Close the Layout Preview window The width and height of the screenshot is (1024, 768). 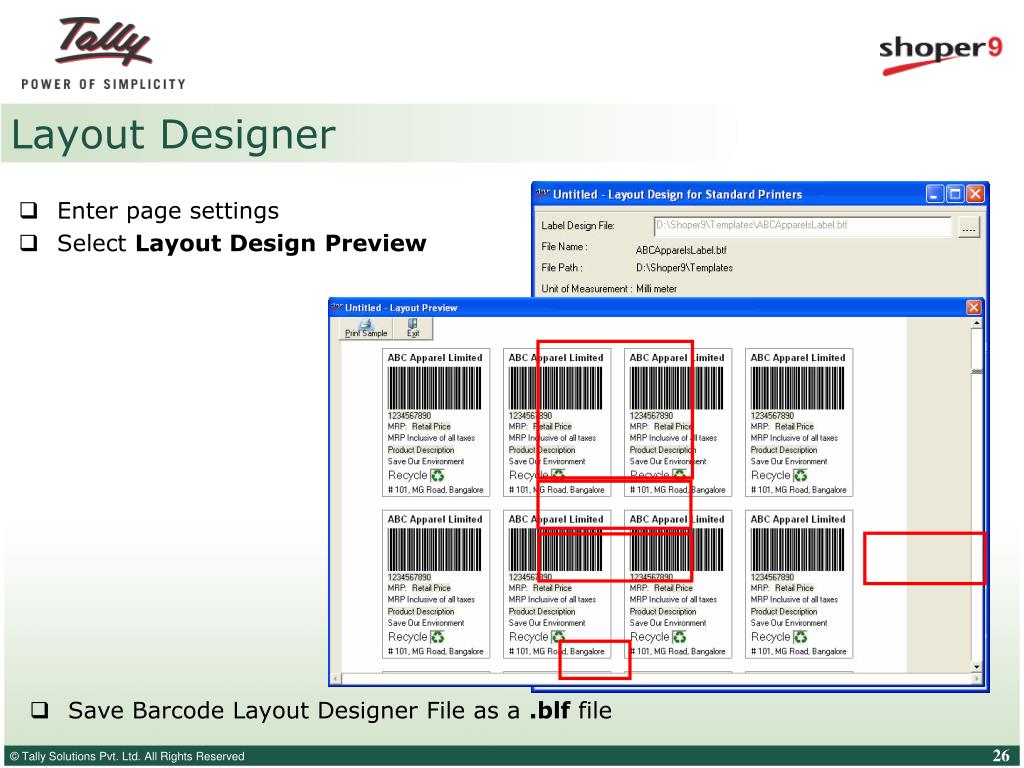tap(973, 308)
